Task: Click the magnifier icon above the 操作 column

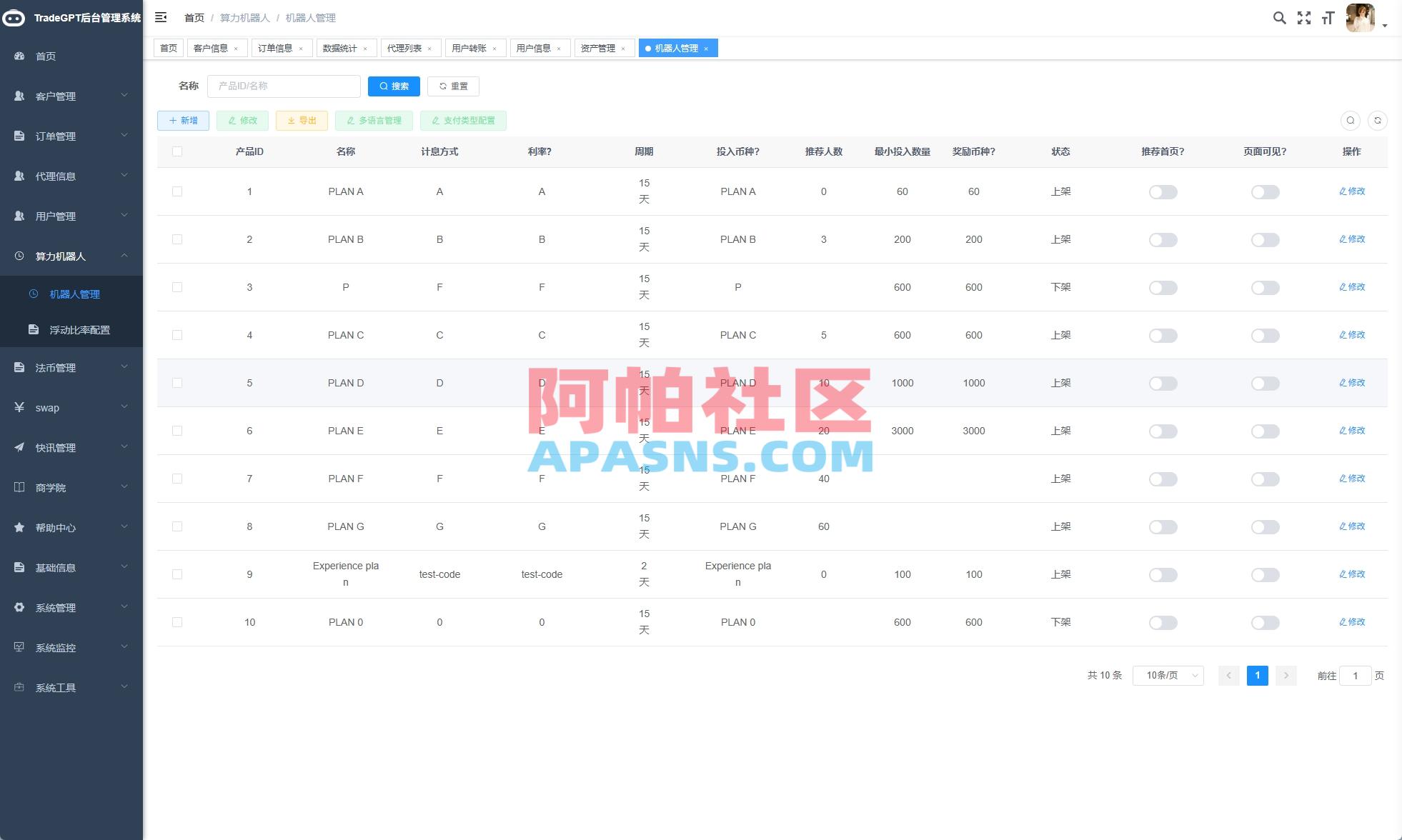Action: (1350, 121)
